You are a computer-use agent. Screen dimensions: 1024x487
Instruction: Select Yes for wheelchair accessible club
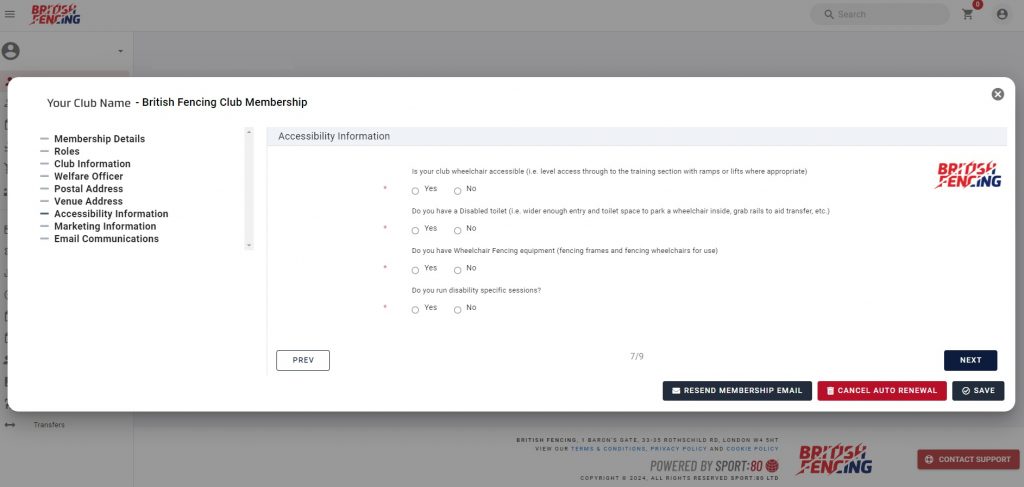[416, 190]
